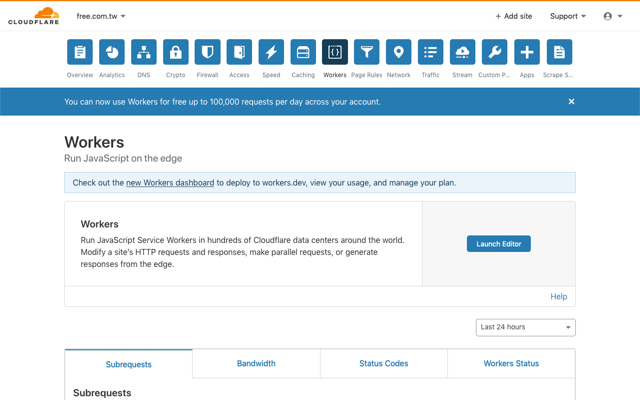Open the Stream cloud icon

[462, 52]
